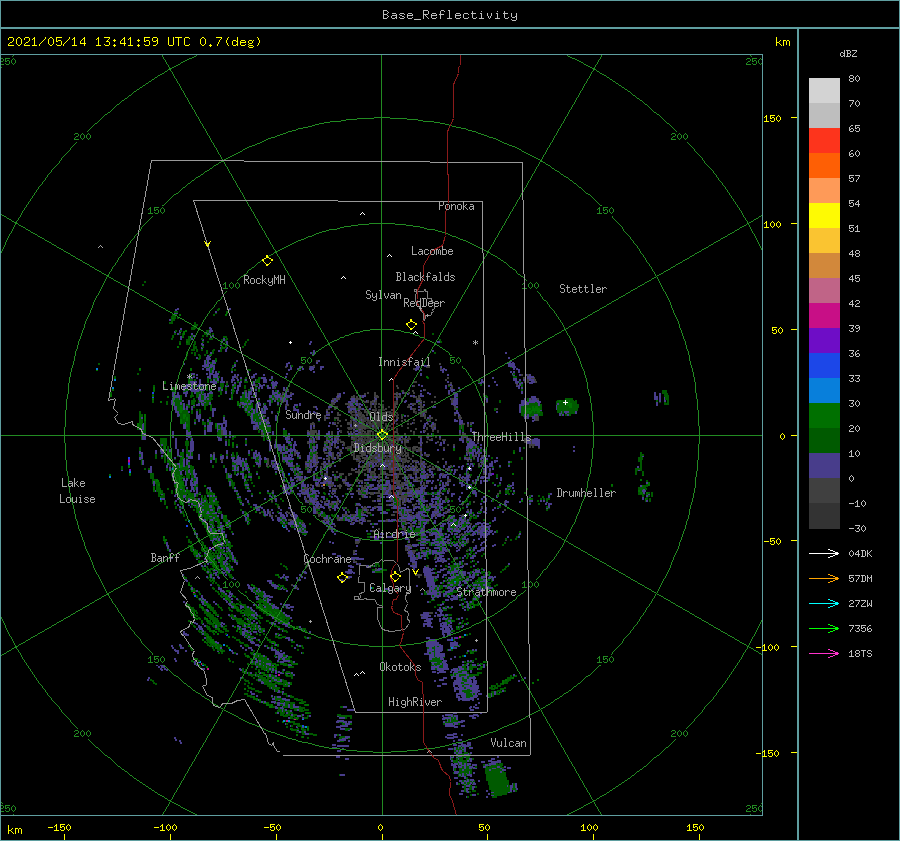
Task: Click the yellow diamond marker near RockyMH
Action: (x=267, y=261)
